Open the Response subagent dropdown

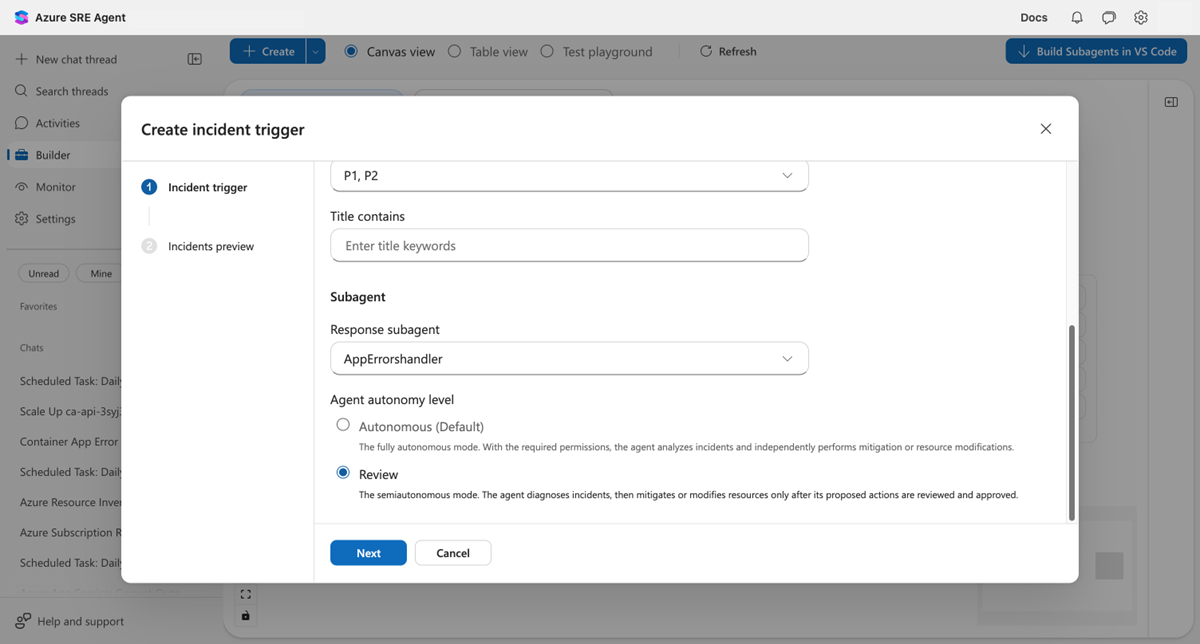(x=569, y=358)
